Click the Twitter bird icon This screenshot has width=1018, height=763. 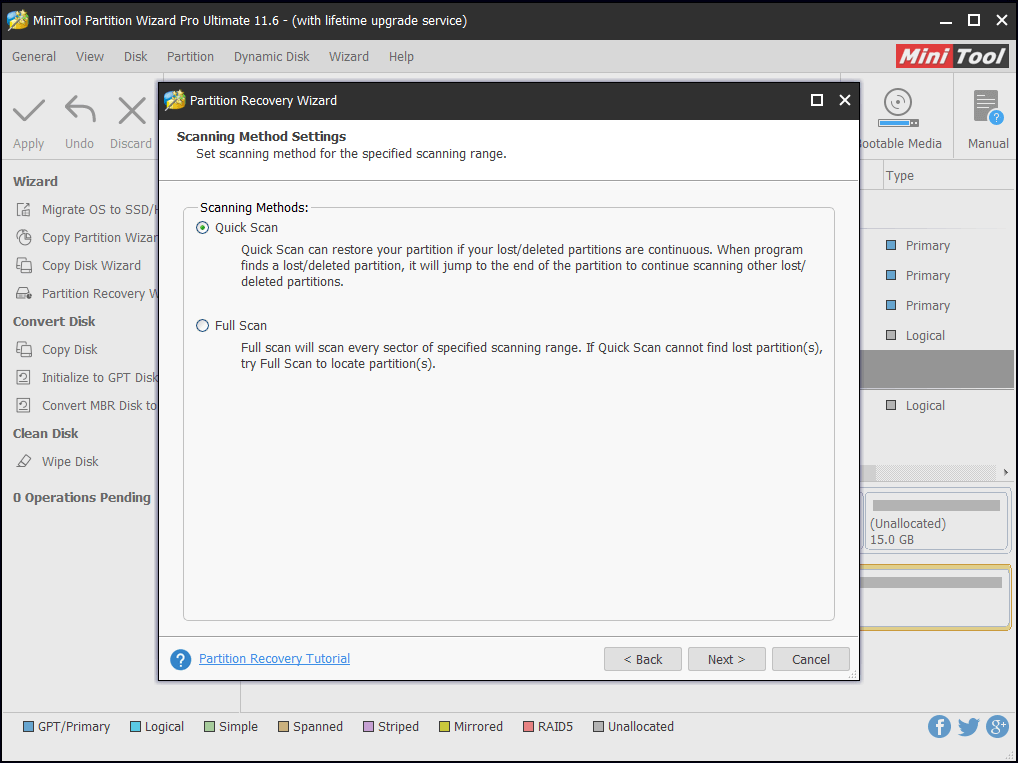click(x=968, y=726)
